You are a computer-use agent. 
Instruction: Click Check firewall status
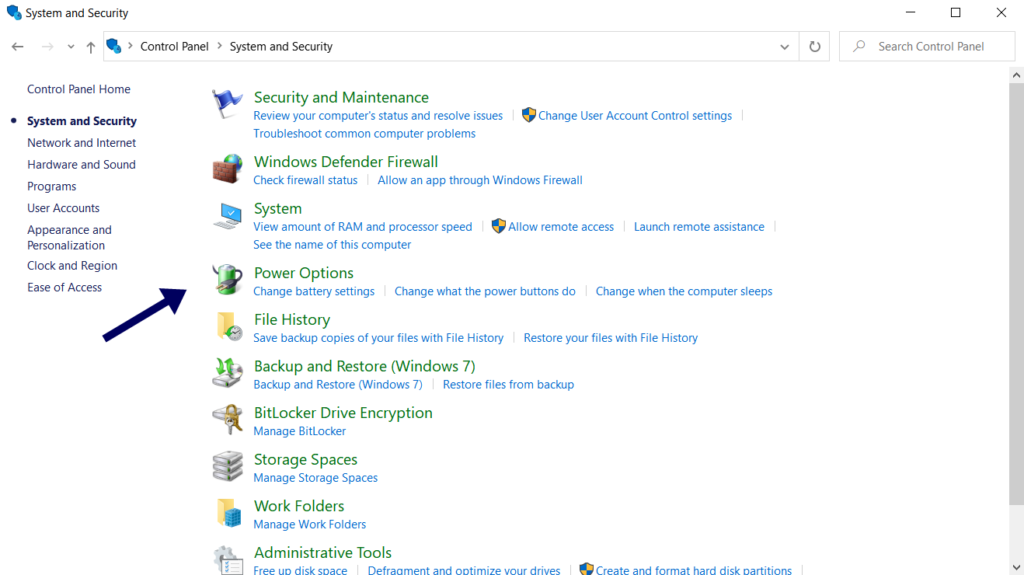(305, 180)
